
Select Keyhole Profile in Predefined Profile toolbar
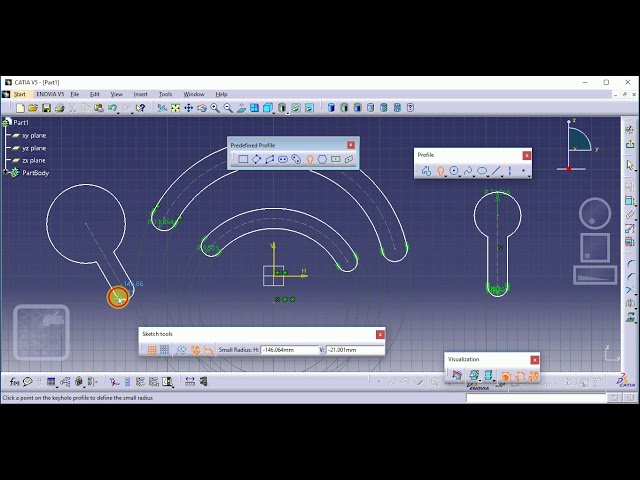309,159
